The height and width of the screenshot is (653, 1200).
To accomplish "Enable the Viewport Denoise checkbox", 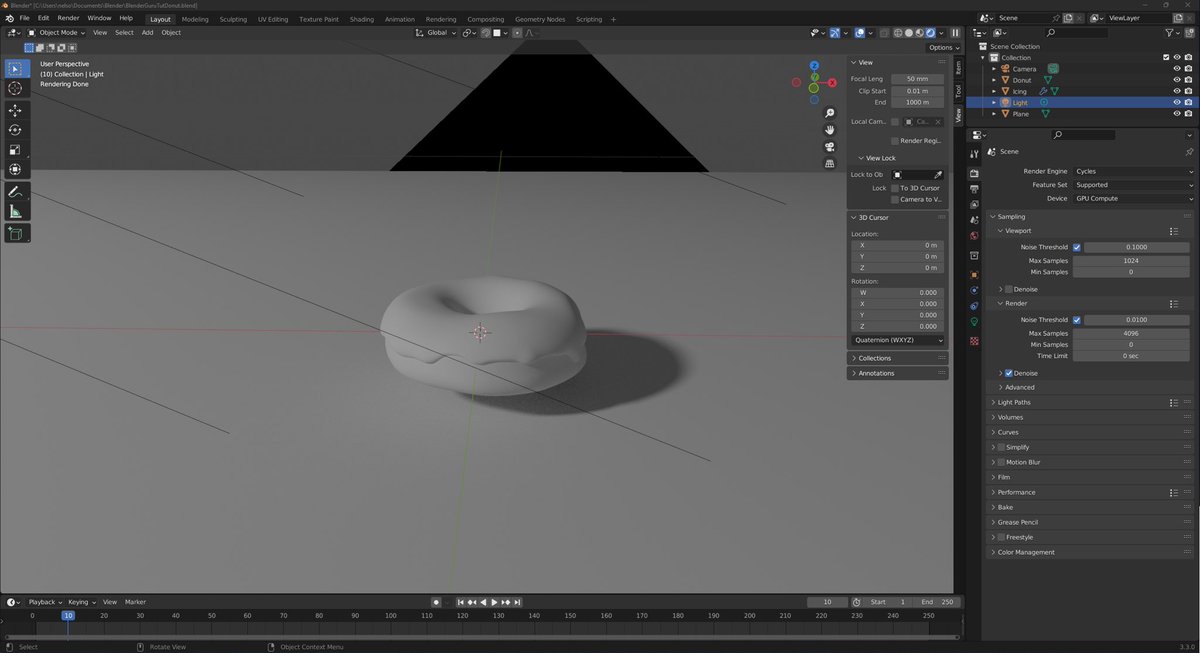I will point(1009,289).
